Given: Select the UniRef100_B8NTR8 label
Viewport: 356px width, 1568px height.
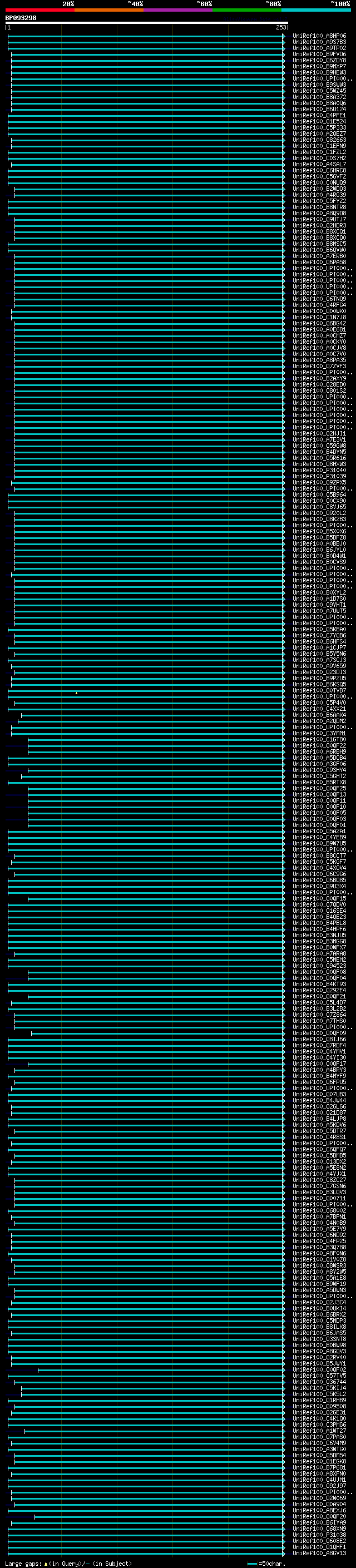Looking at the screenshot, I should pyautogui.click(x=319, y=207).
